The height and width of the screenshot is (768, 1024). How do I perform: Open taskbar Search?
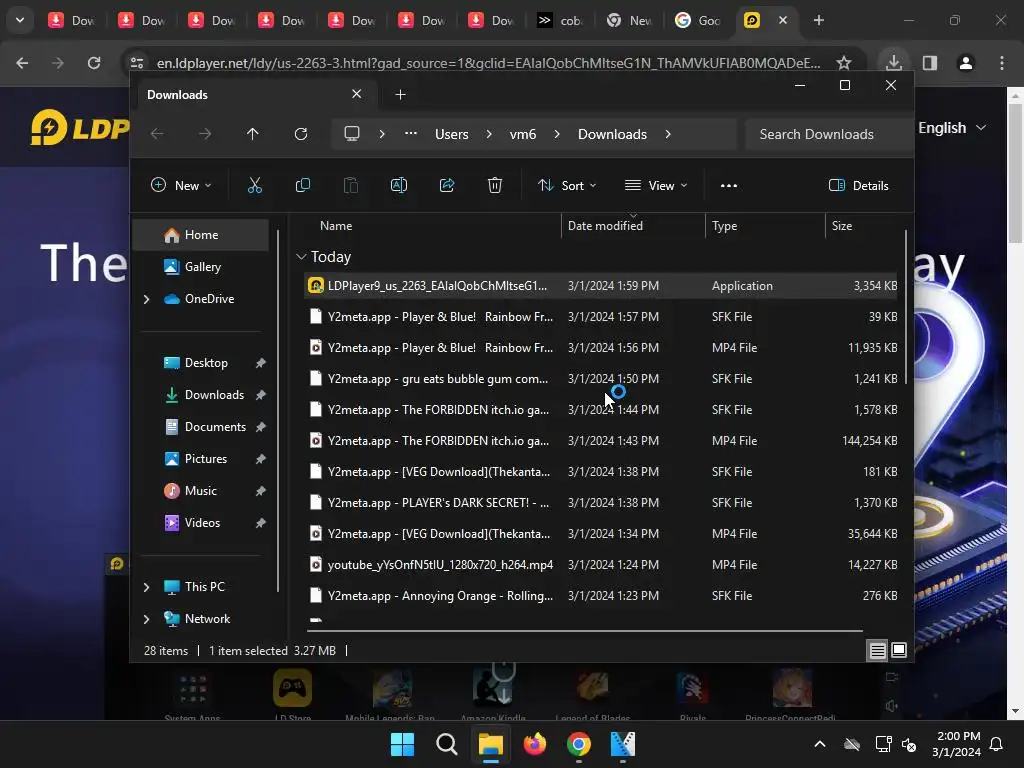tap(447, 744)
